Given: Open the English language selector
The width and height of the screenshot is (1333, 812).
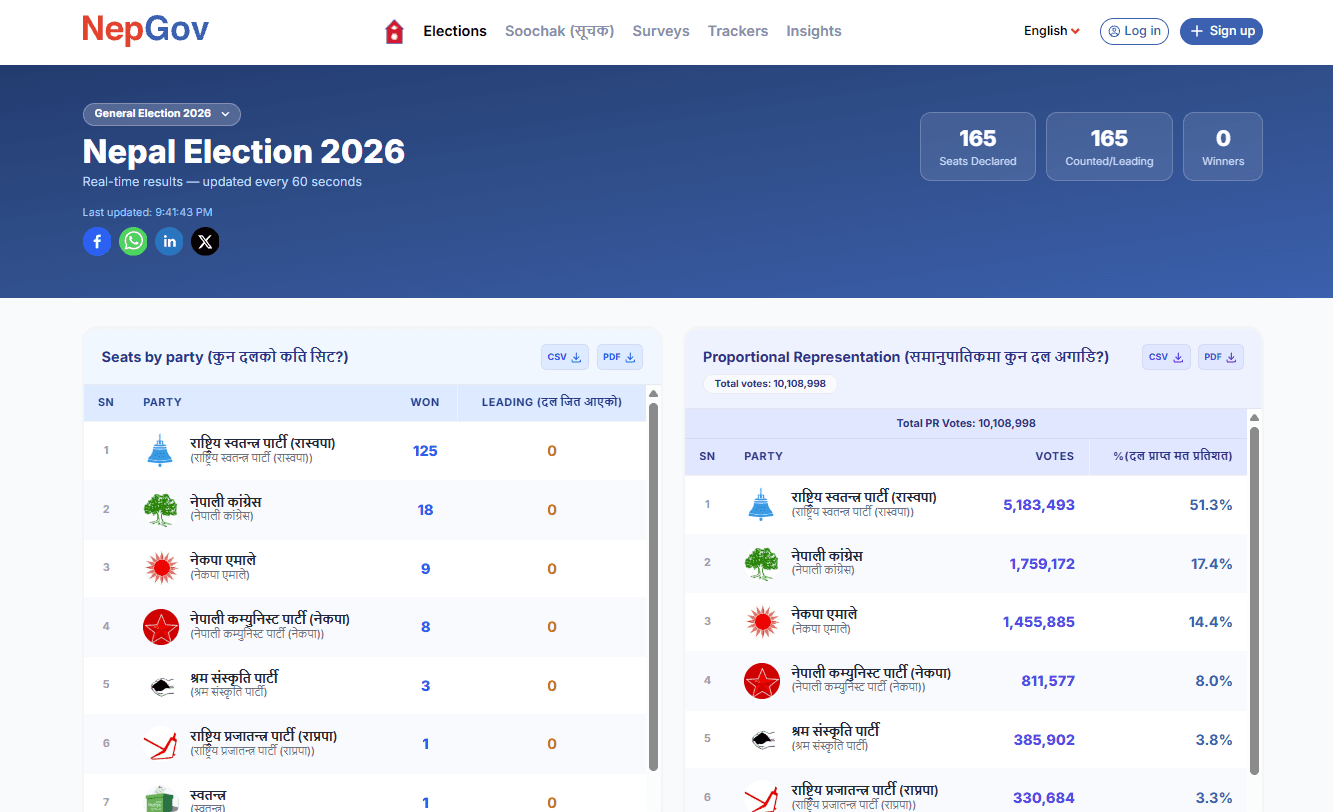Looking at the screenshot, I should 1051,31.
